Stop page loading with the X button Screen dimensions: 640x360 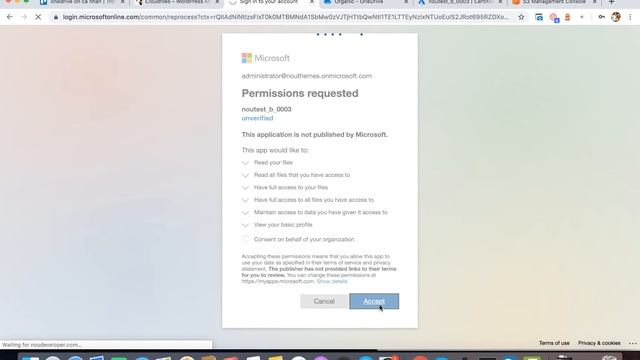38,17
